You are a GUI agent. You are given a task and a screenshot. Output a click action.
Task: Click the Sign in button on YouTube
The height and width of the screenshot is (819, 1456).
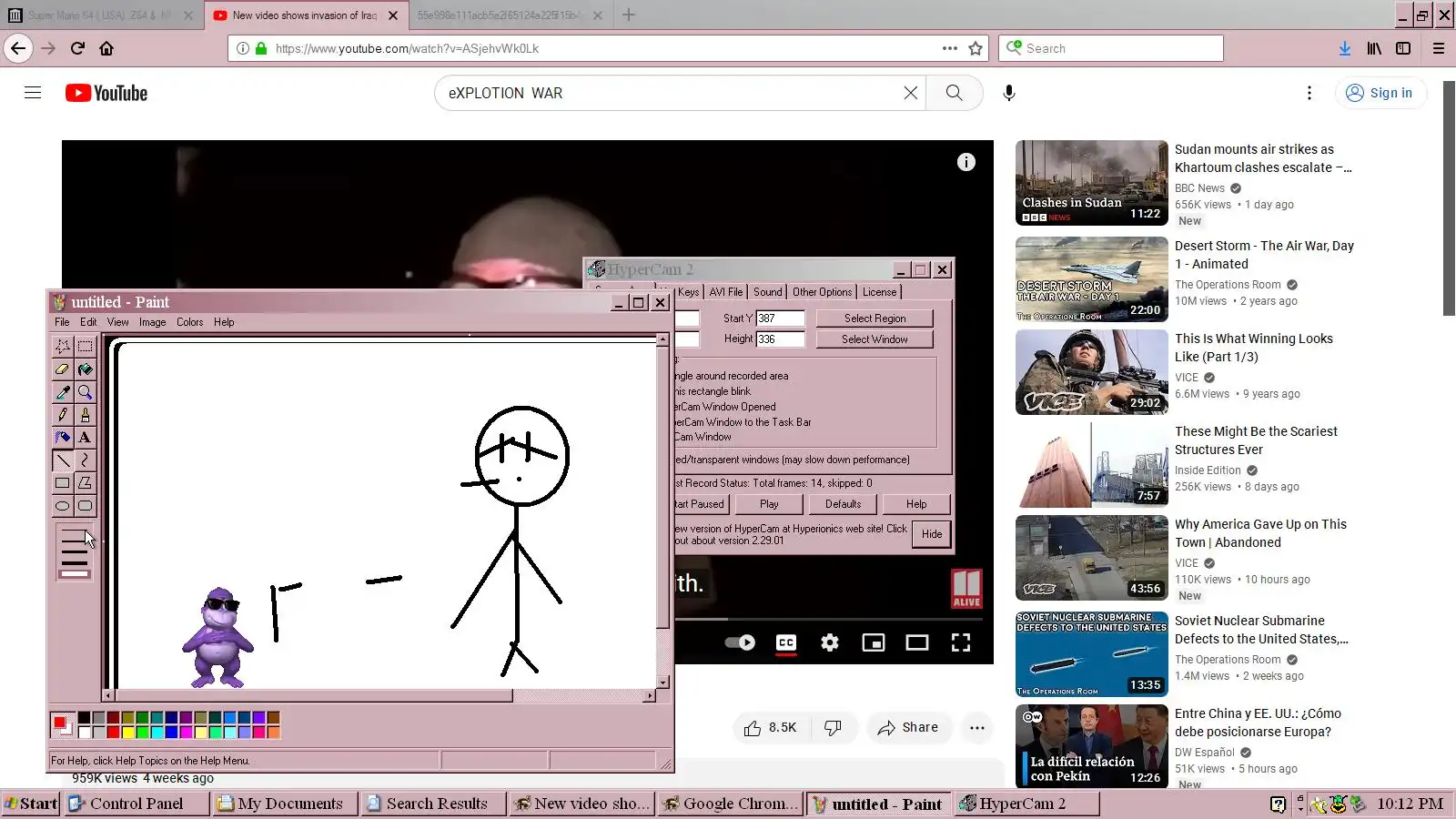1380,93
